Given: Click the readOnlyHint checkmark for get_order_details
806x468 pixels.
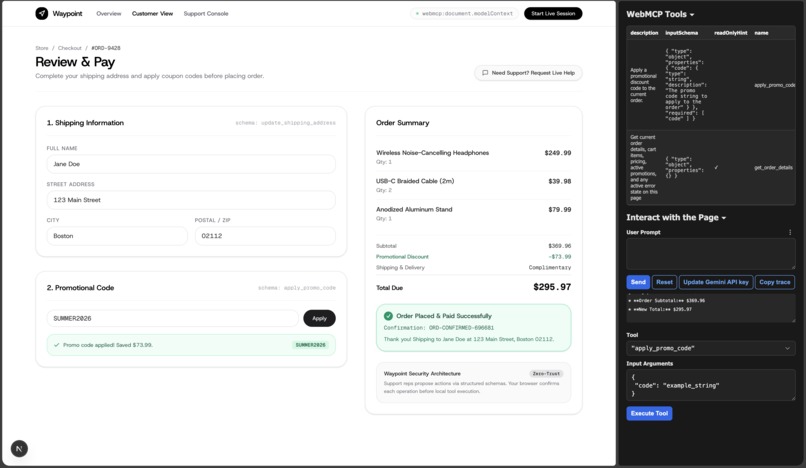Looking at the screenshot, I should tap(716, 168).
